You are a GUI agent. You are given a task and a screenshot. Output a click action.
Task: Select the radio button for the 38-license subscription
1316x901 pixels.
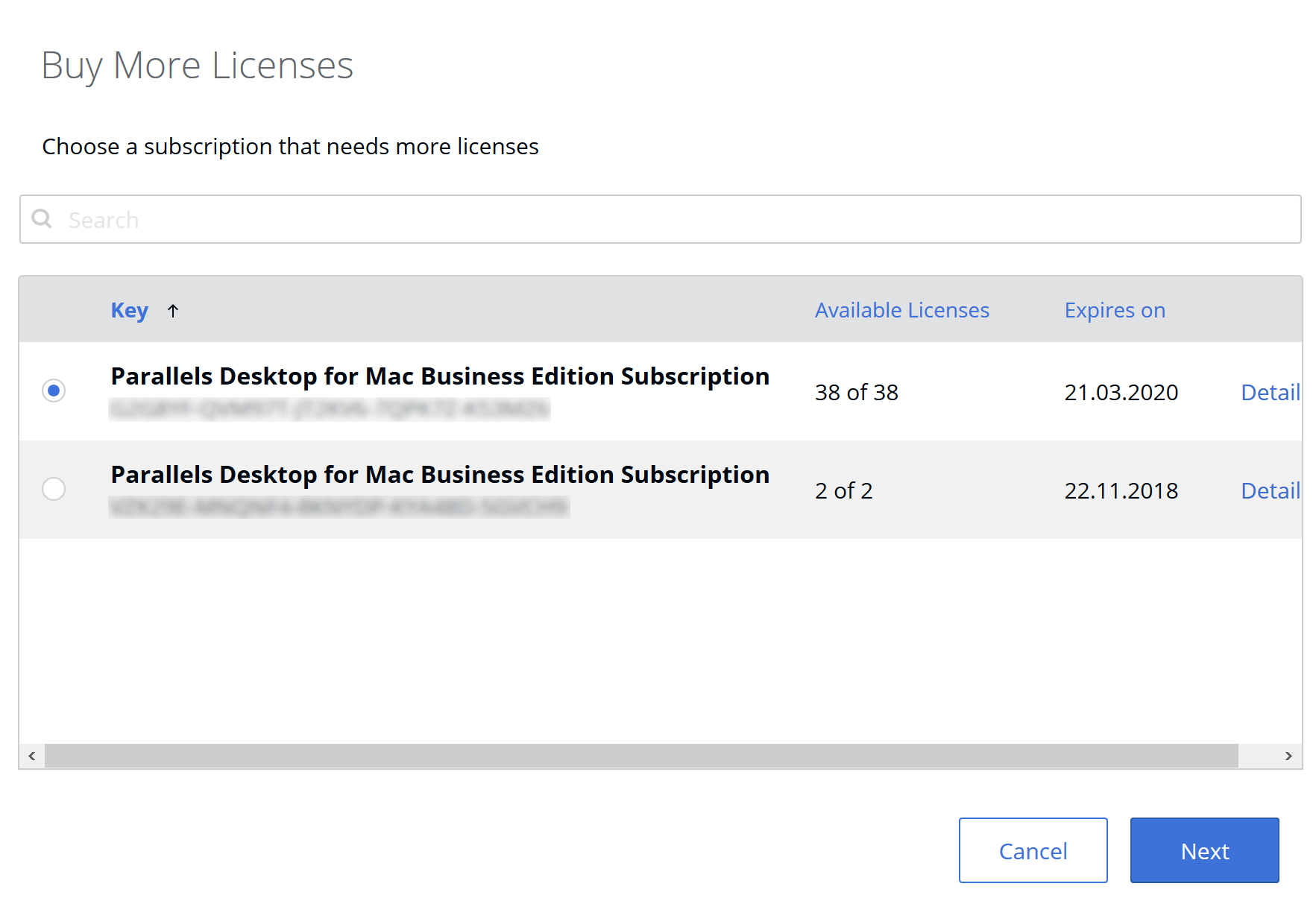tap(54, 391)
